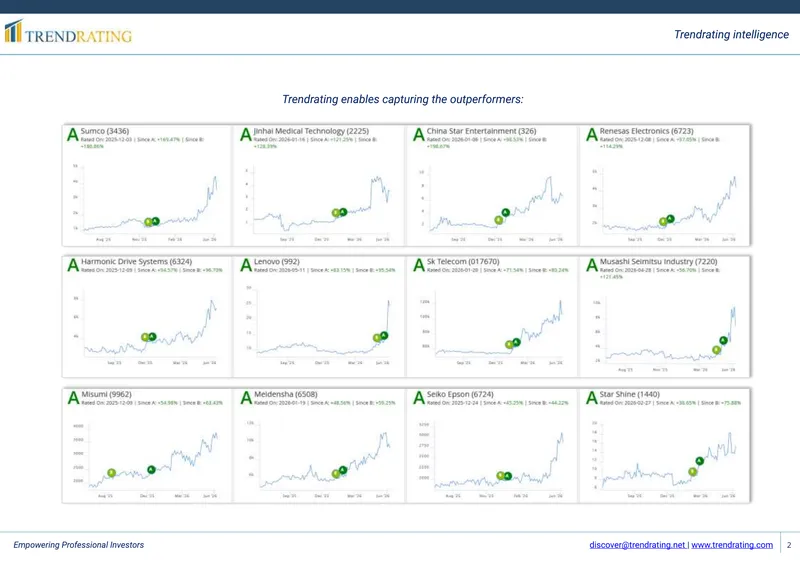Select the "Misumi (9962)" title
The image size is (800, 566).
point(106,395)
